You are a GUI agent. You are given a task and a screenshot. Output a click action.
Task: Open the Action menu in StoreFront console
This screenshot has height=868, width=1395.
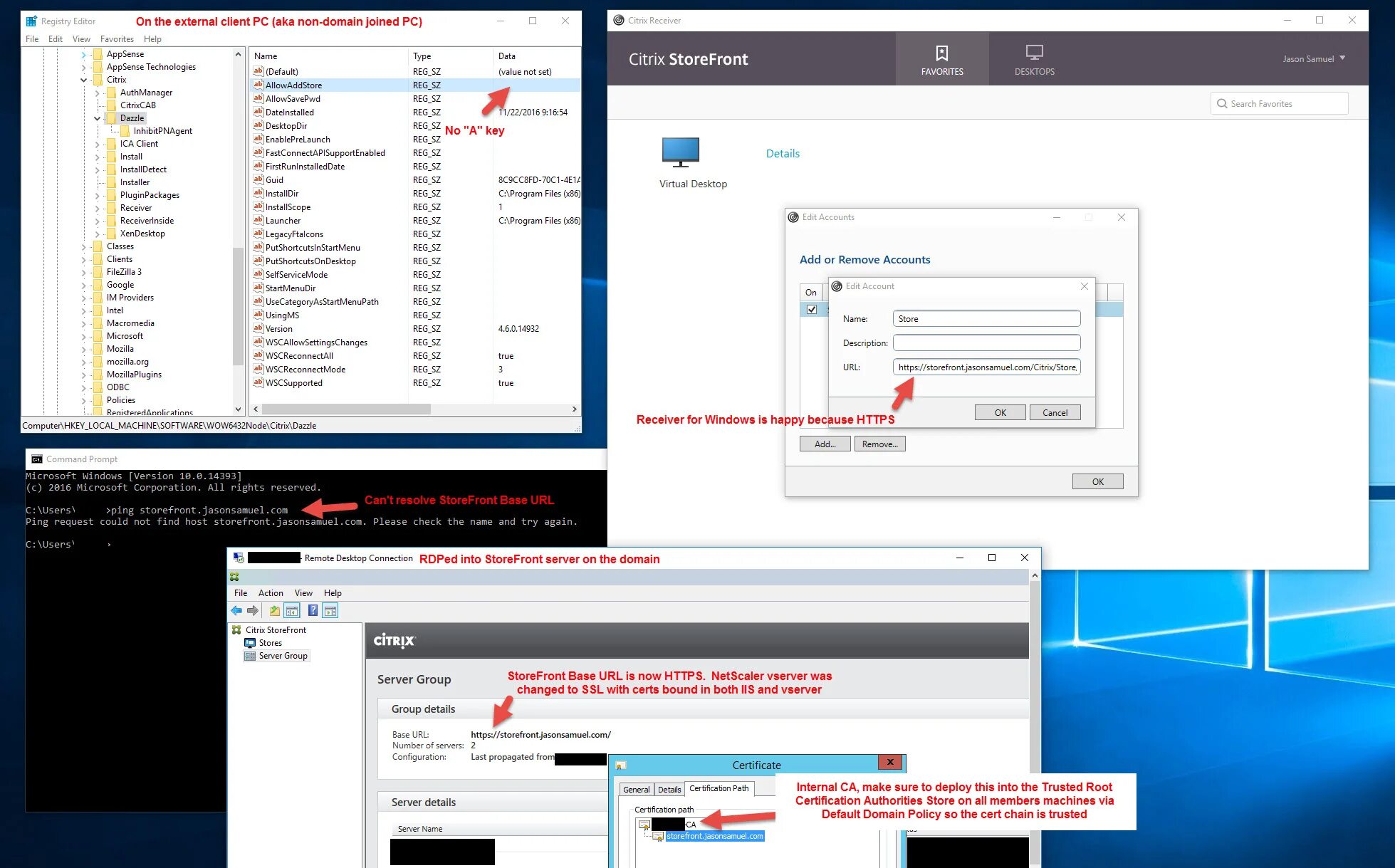pos(270,592)
